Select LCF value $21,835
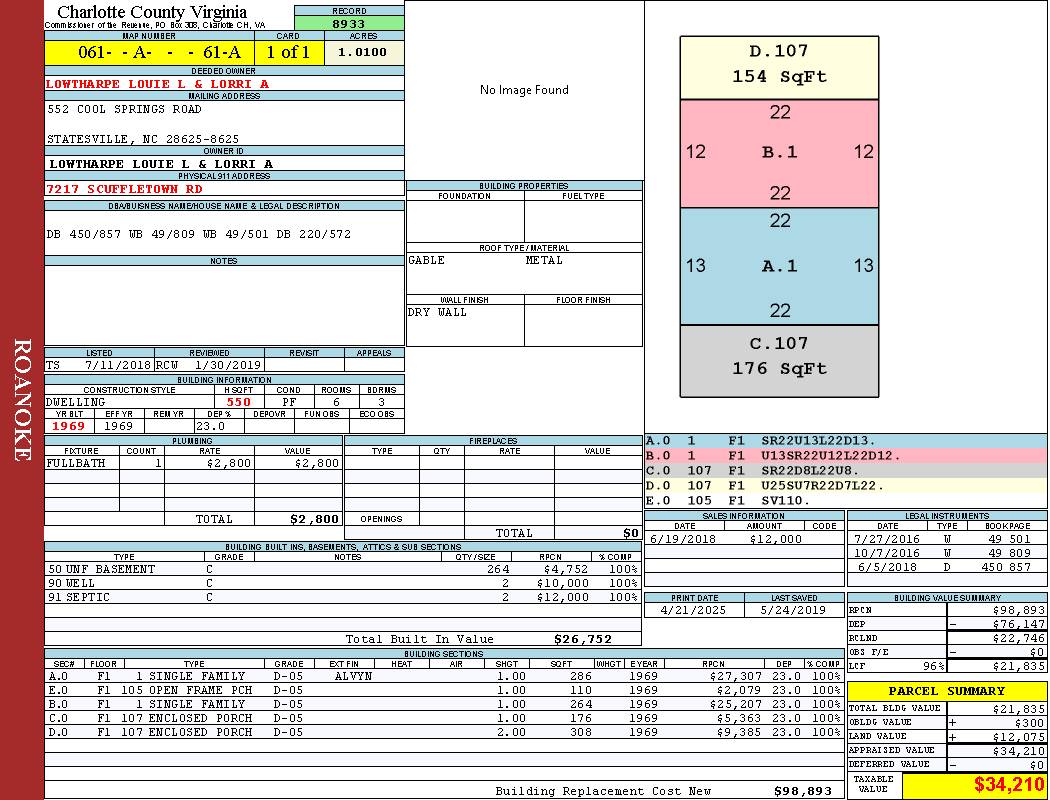The height and width of the screenshot is (800, 1050). coord(1019,667)
